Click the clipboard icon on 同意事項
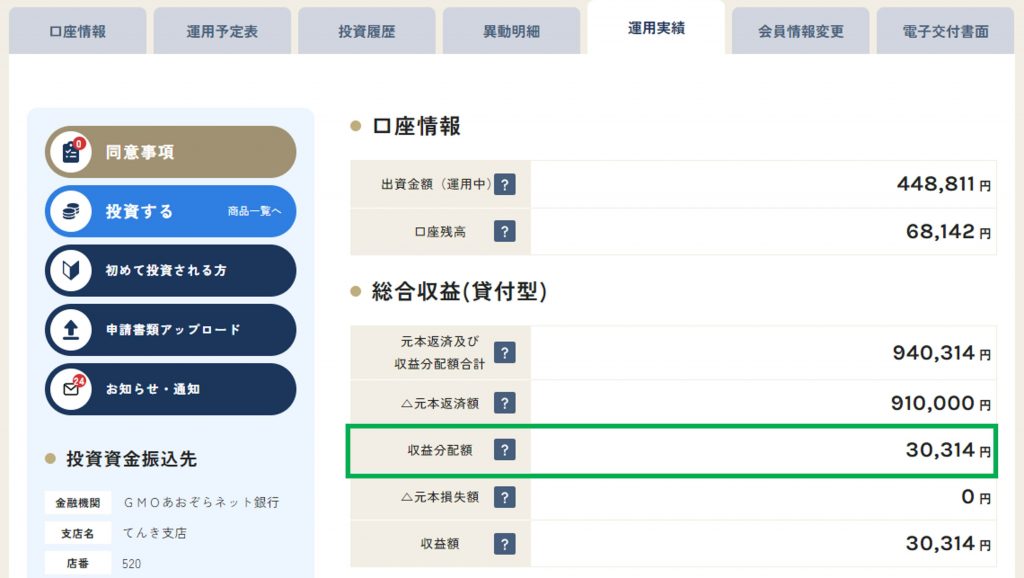1024x578 pixels. click(71, 152)
